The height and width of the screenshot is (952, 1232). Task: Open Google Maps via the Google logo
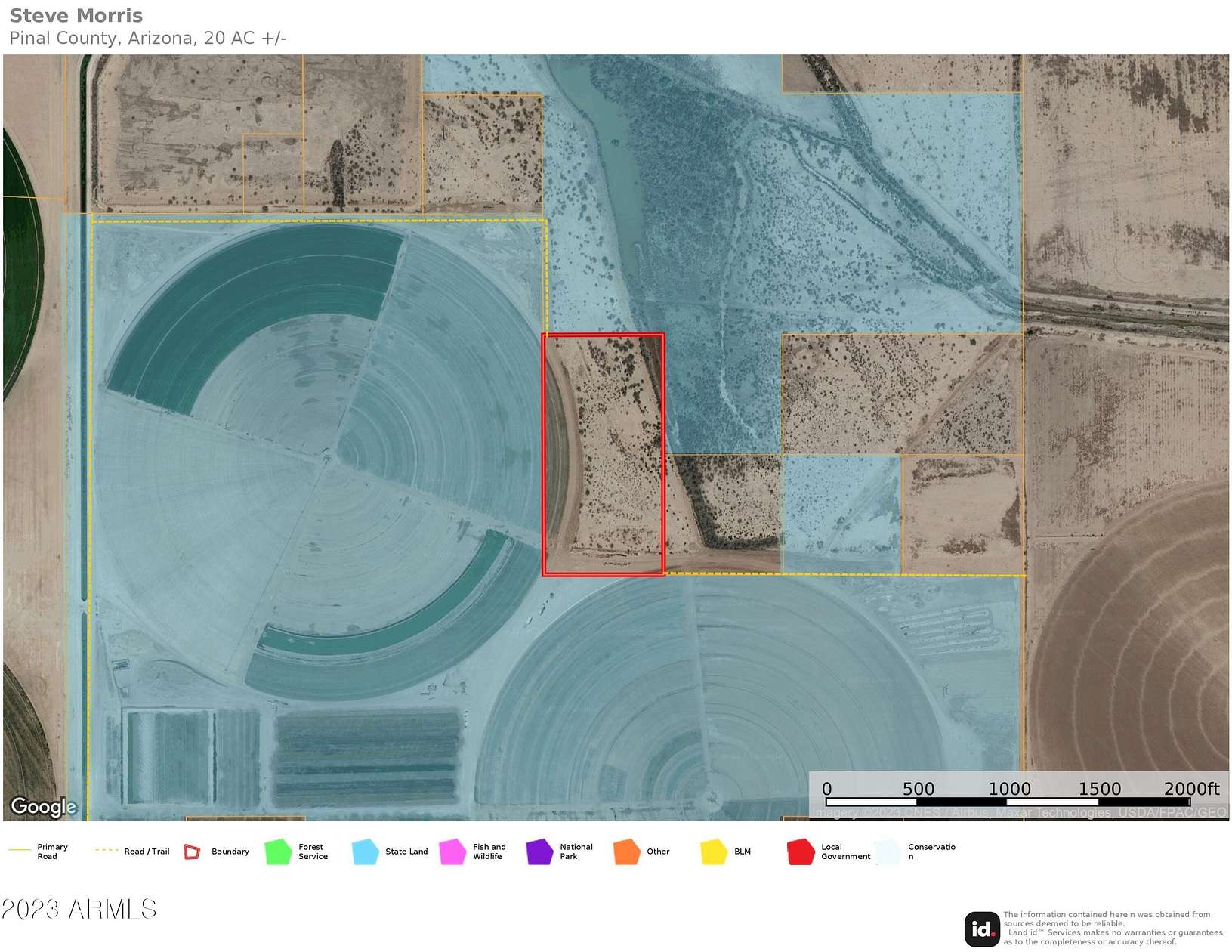click(44, 807)
